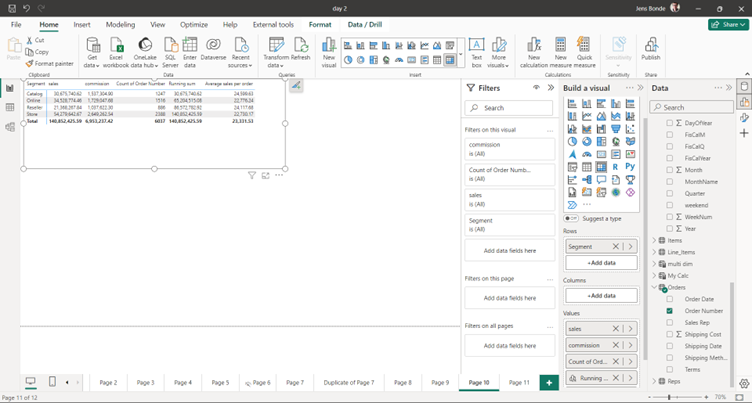The image size is (752, 403).
Task: Open Segment field options chevron in Rows
Action: [x=630, y=247]
